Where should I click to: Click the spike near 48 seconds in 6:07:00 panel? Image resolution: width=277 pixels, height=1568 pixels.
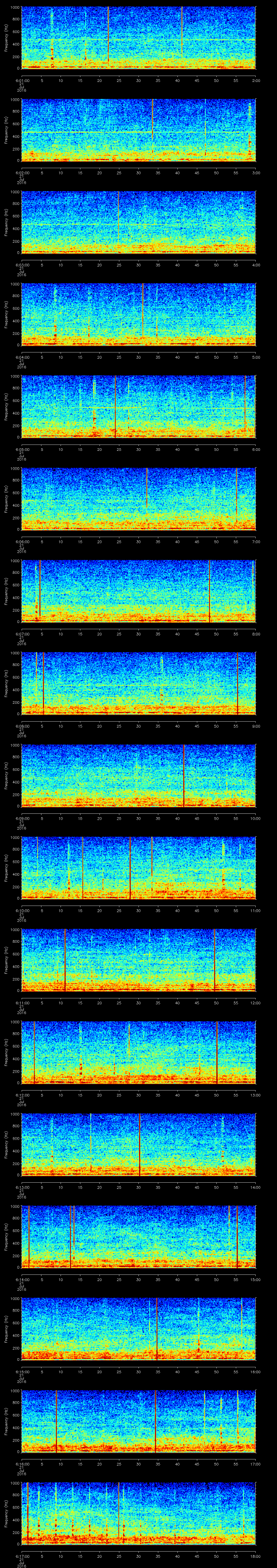[x=209, y=591]
